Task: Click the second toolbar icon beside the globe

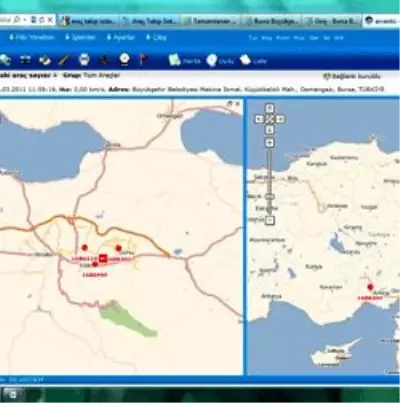Action: tap(25, 60)
